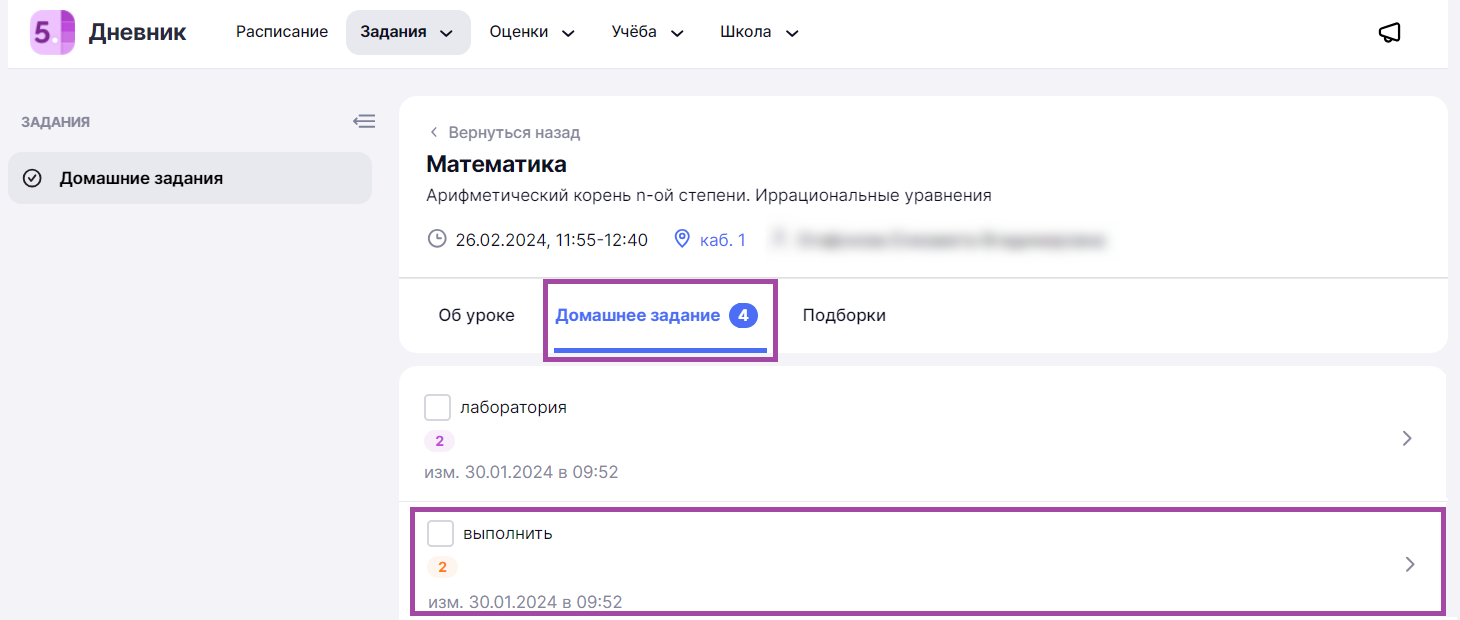Click the lesson topic about Арифметический корень

coord(708,196)
